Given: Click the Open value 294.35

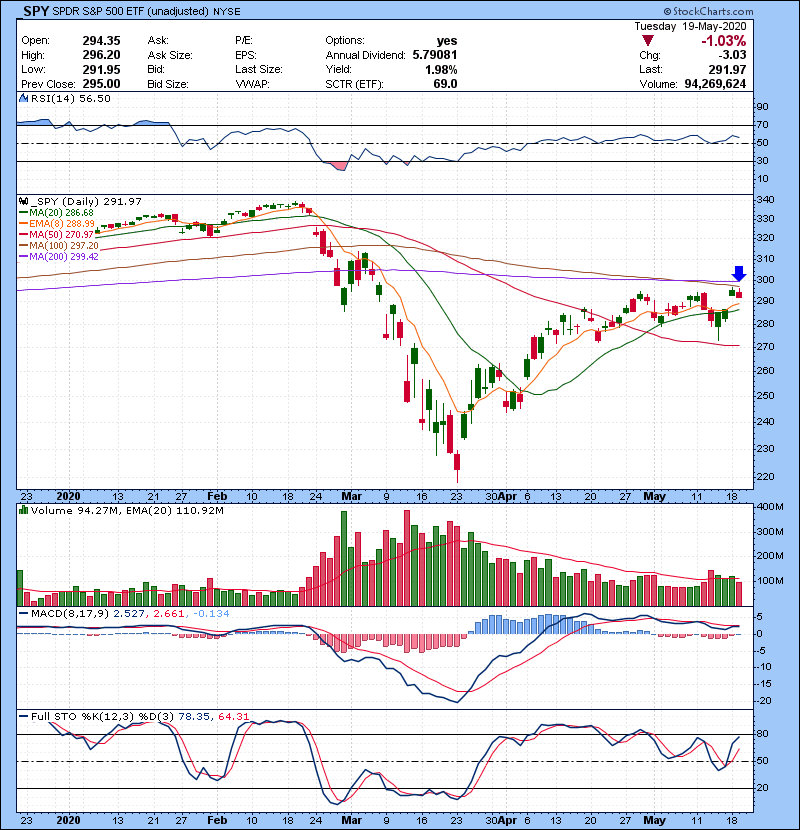Looking at the screenshot, I should pyautogui.click(x=101, y=41).
